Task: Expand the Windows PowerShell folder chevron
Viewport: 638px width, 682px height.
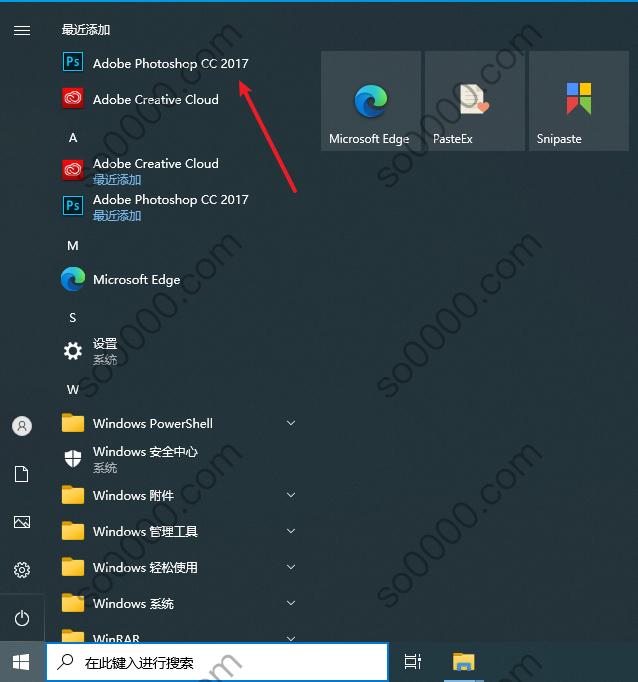Action: (x=291, y=423)
